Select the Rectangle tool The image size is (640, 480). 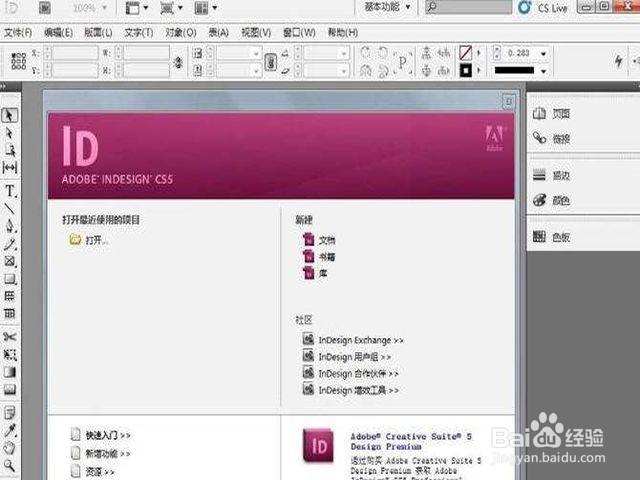[10, 279]
